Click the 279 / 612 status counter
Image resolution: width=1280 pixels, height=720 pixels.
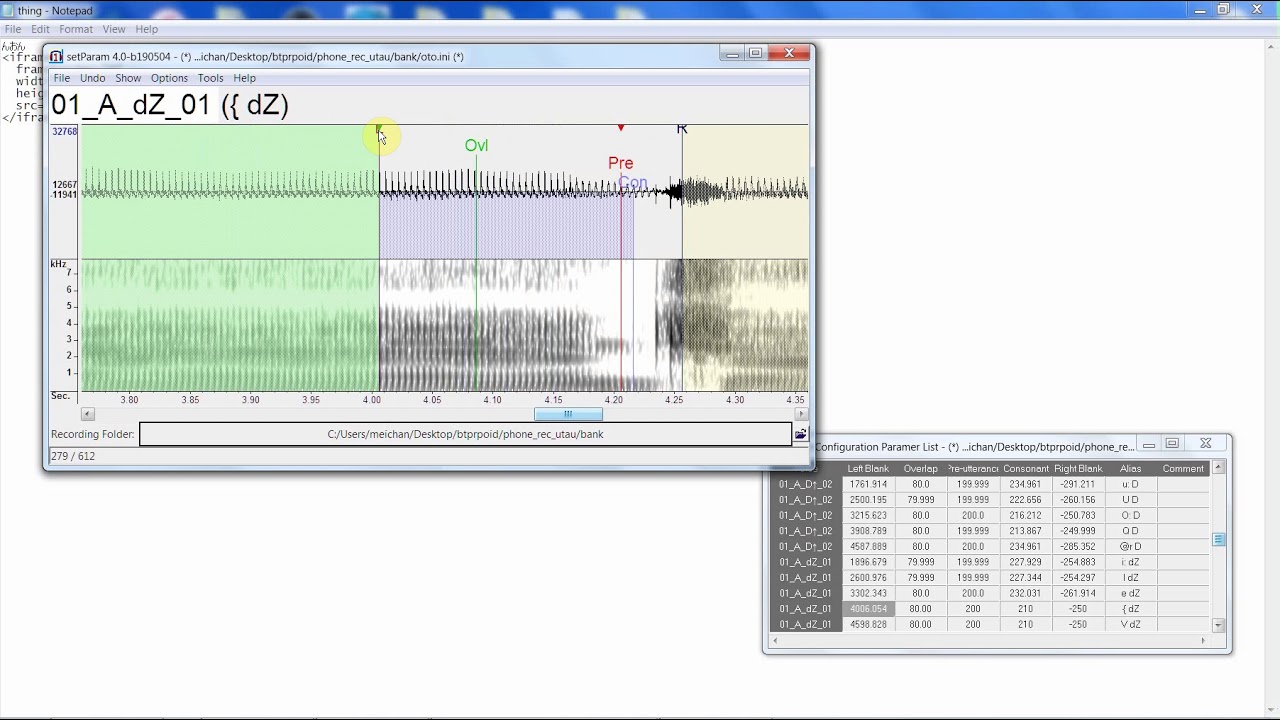click(x=72, y=456)
